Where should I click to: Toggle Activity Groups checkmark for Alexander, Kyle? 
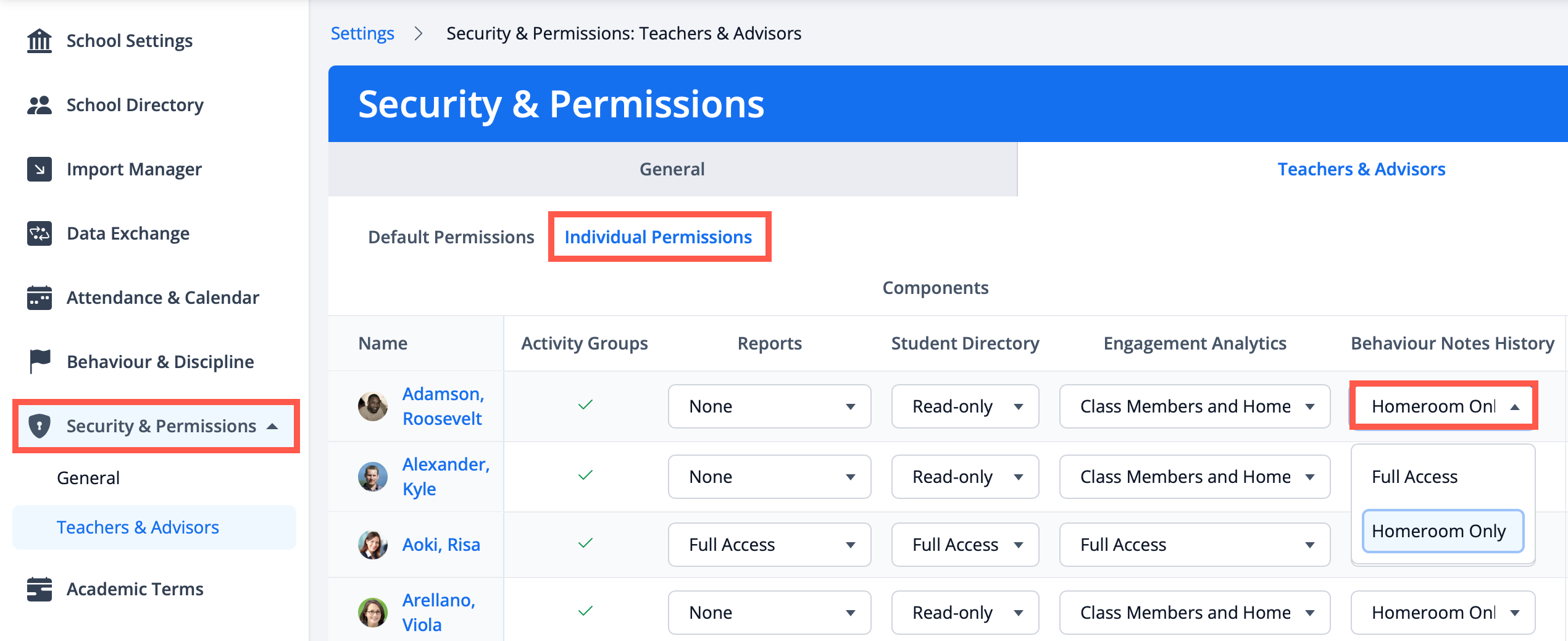pos(585,476)
